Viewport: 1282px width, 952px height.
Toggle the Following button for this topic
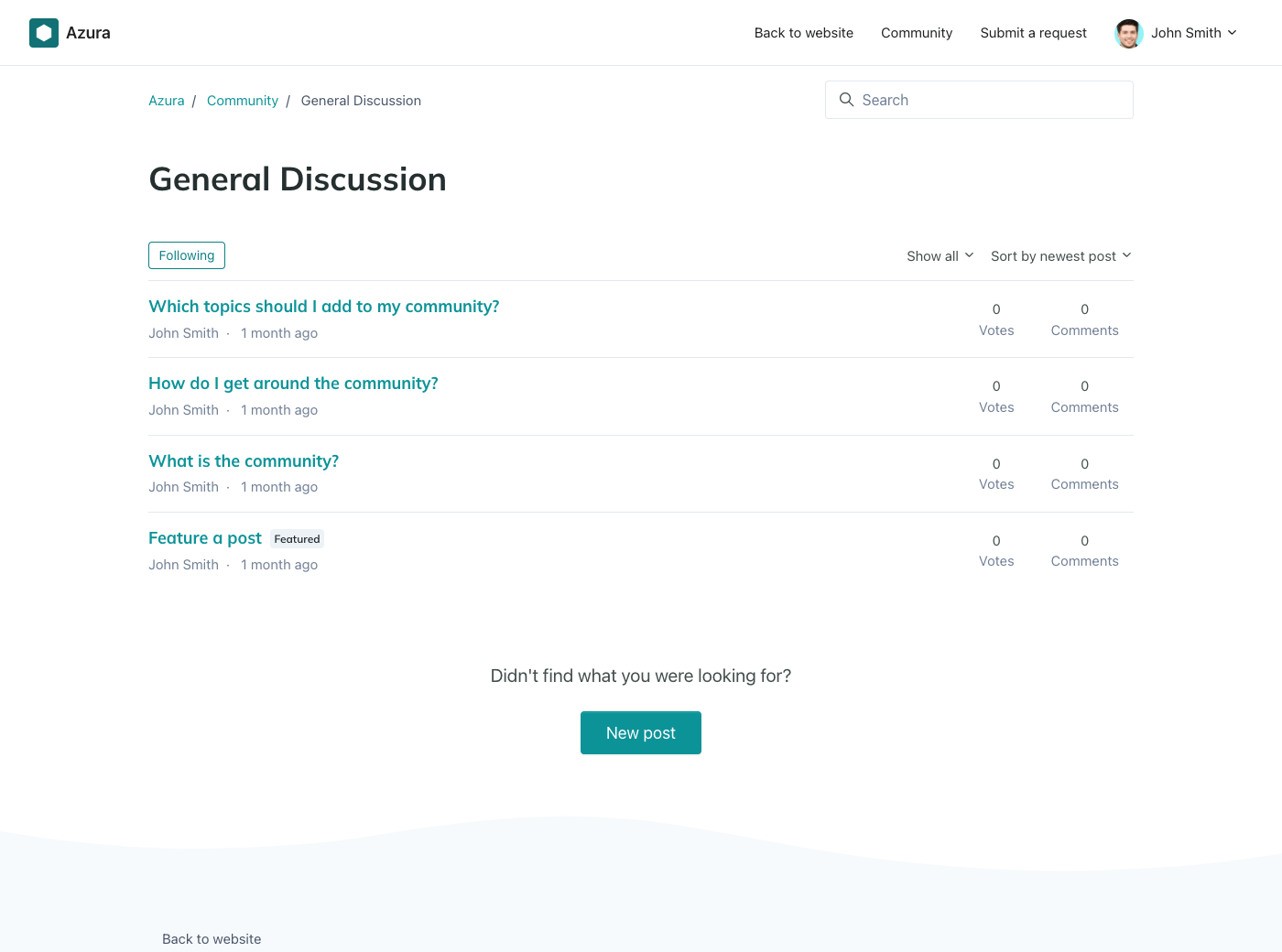(x=187, y=255)
